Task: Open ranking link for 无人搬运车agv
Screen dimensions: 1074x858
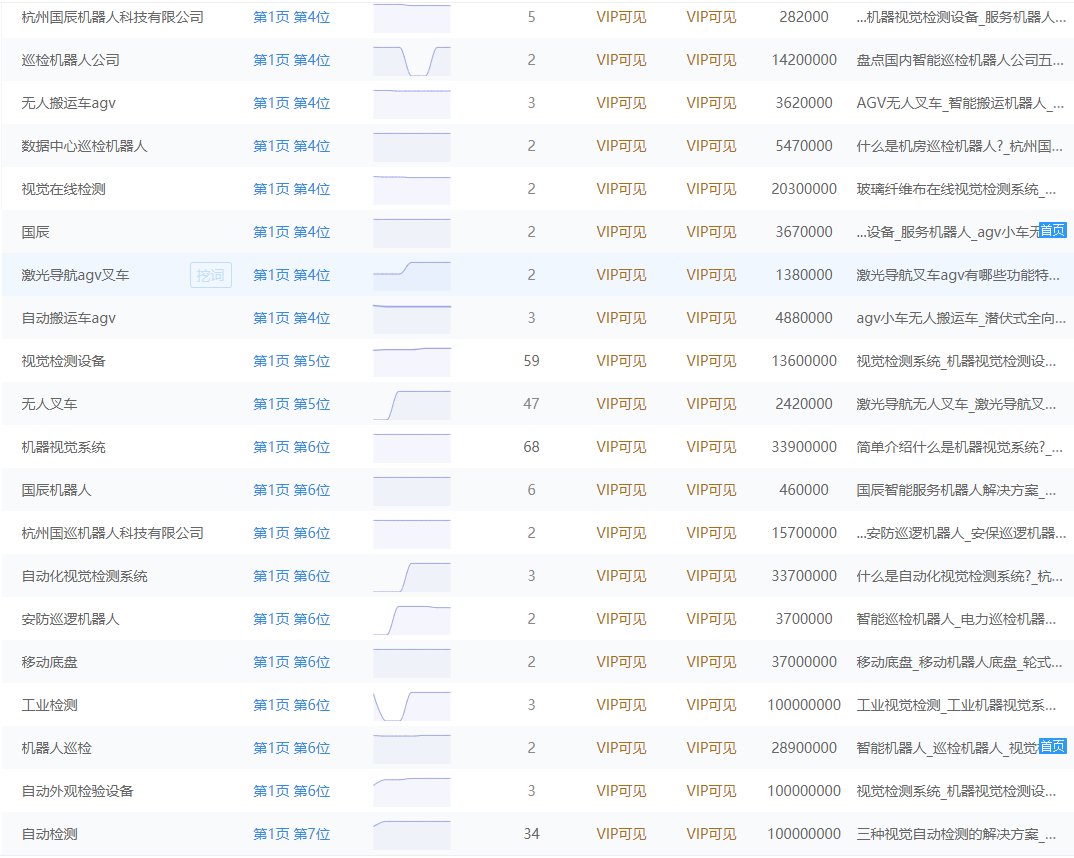Action: (292, 103)
